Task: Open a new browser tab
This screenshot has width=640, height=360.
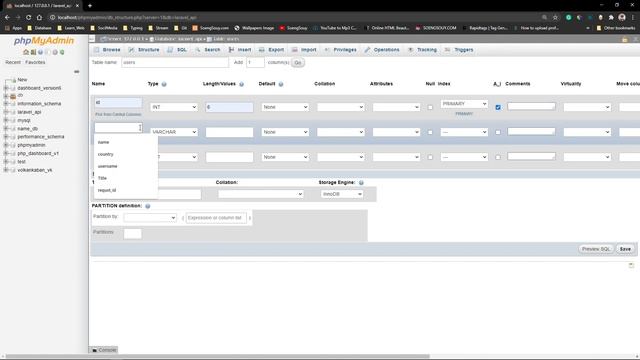Action: point(90,6)
